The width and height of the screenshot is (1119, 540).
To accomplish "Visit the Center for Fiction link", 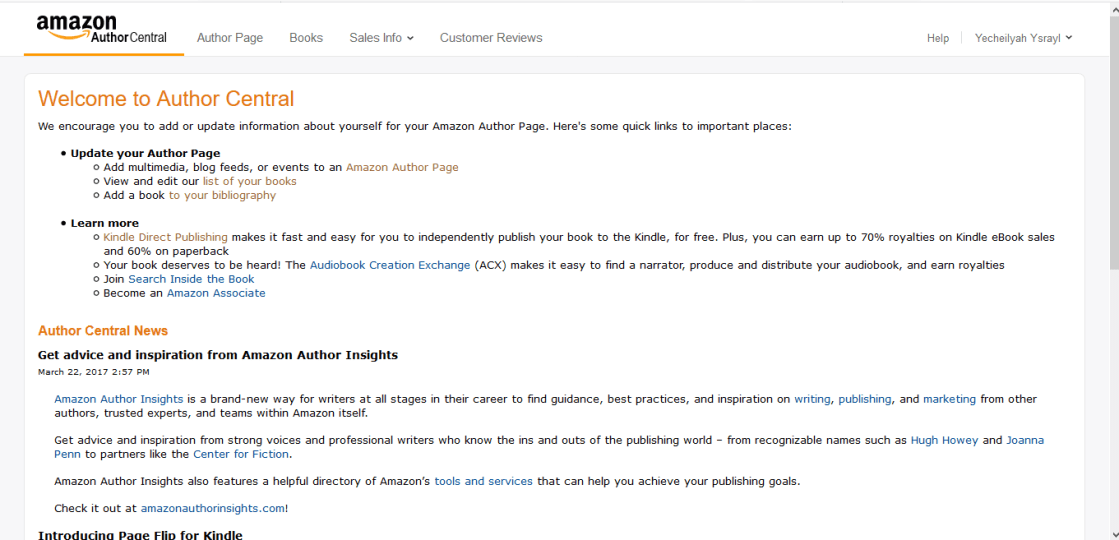I will [241, 454].
